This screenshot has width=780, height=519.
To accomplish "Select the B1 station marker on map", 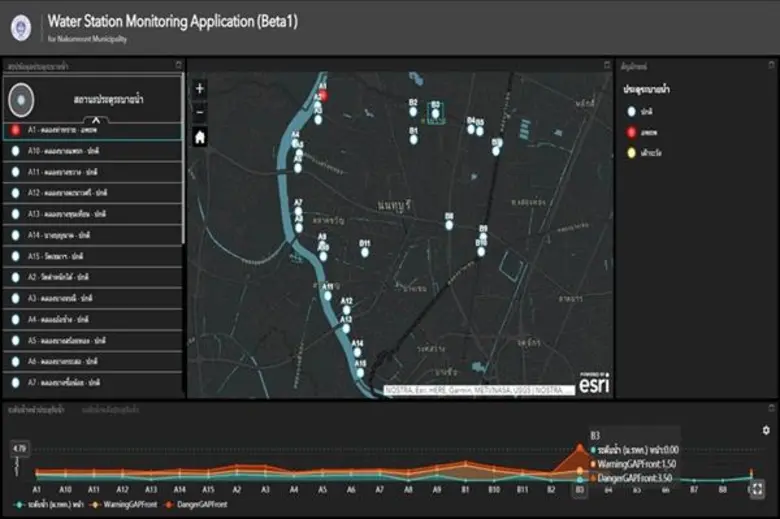I will [x=414, y=140].
